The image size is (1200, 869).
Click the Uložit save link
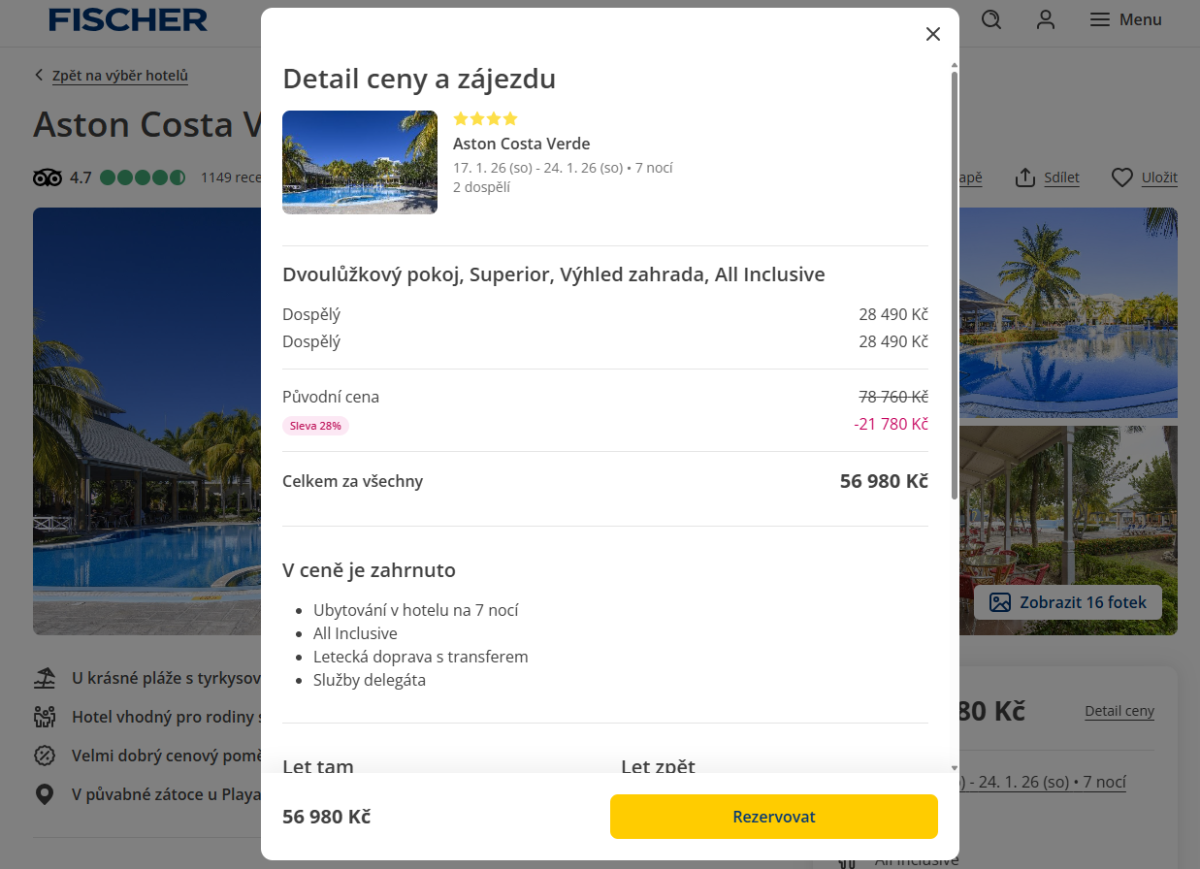coord(1159,178)
